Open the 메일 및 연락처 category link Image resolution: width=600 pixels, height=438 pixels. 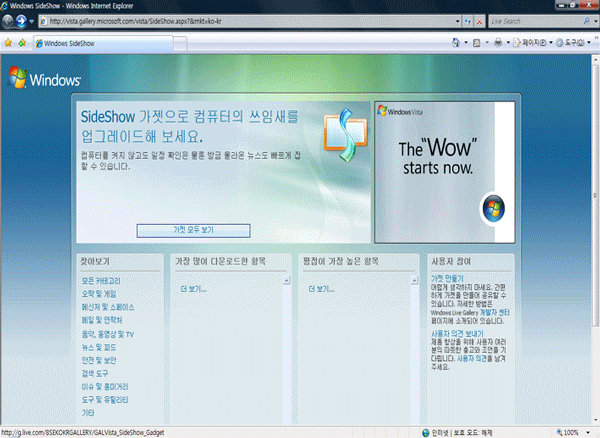tap(102, 320)
